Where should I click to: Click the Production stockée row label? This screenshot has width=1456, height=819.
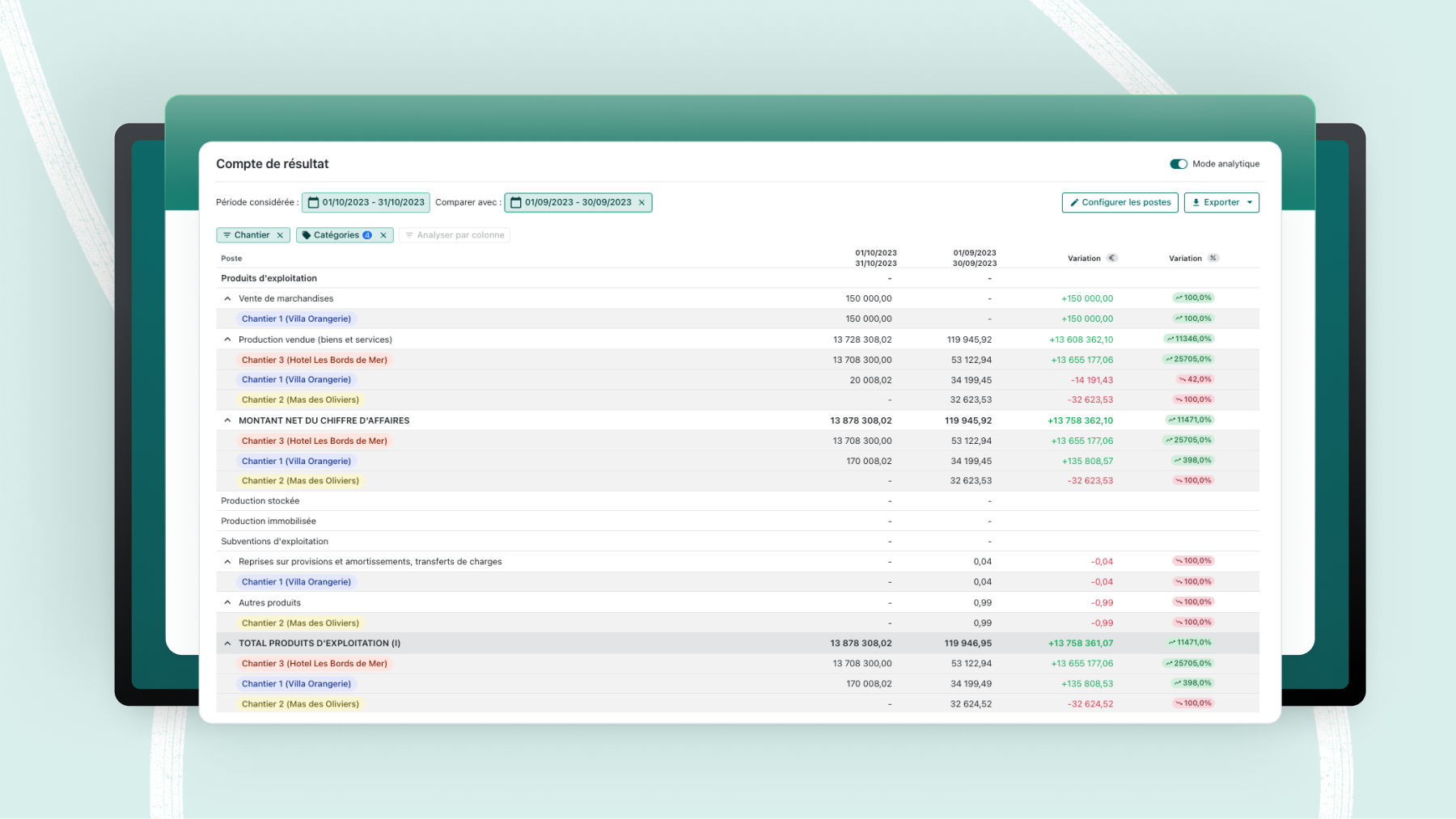click(260, 501)
